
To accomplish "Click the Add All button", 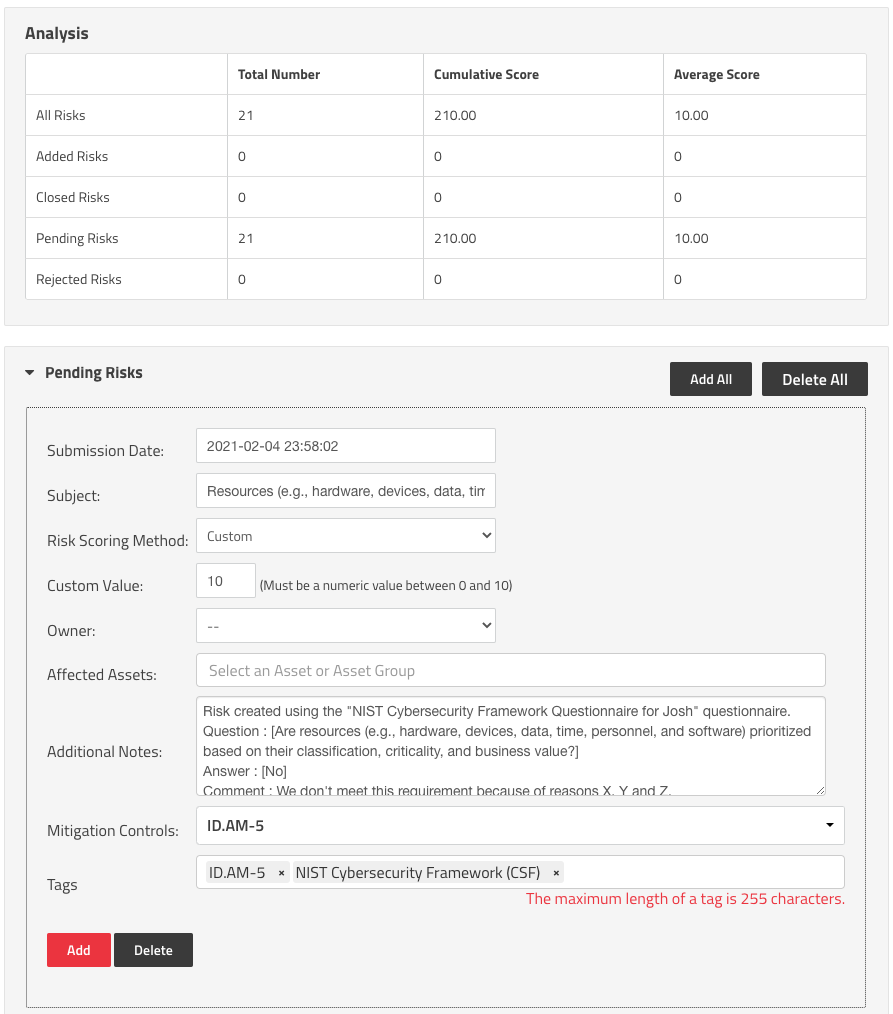I will (710, 379).
